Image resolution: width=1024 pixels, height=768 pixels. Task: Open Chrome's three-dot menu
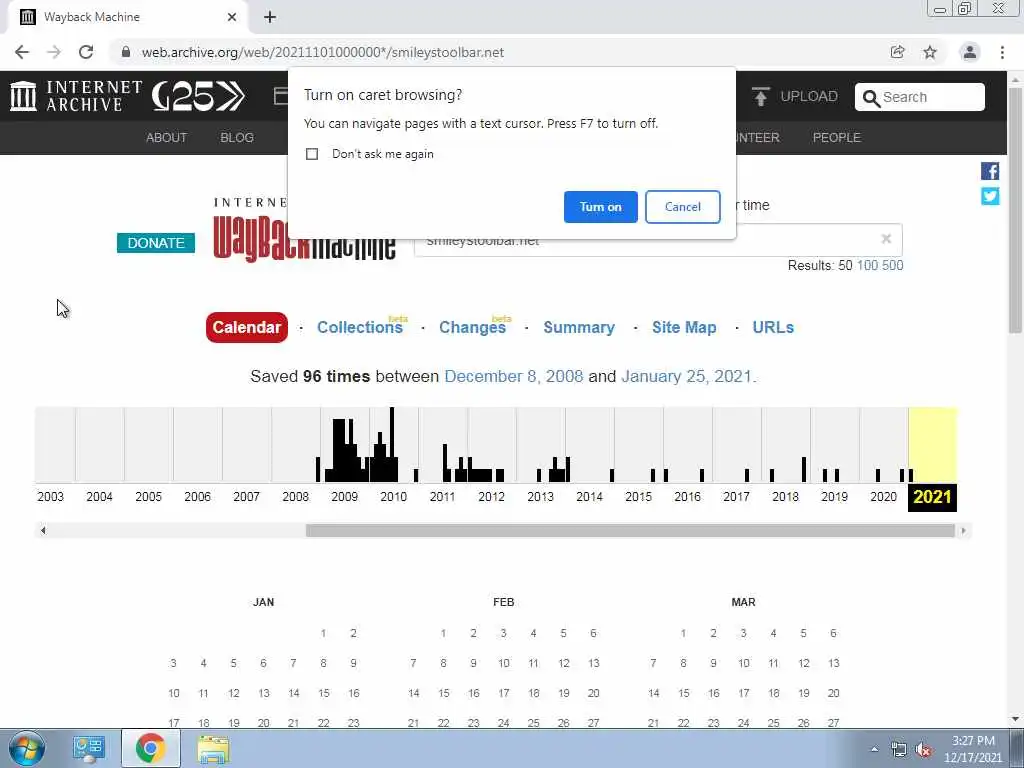click(1002, 52)
